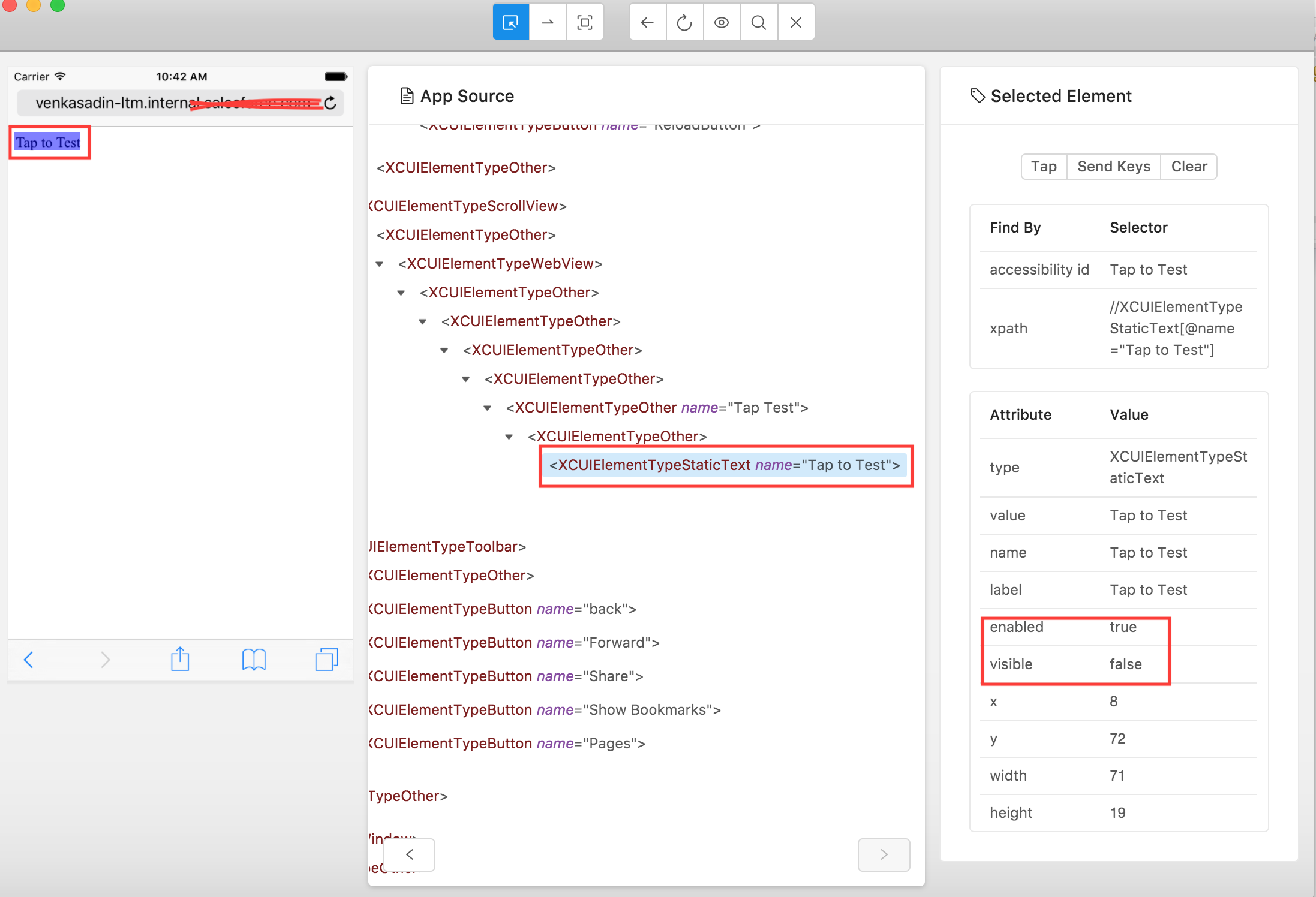Select the element picker tool in toolbar
The height and width of the screenshot is (897, 1316).
pyautogui.click(x=510, y=23)
